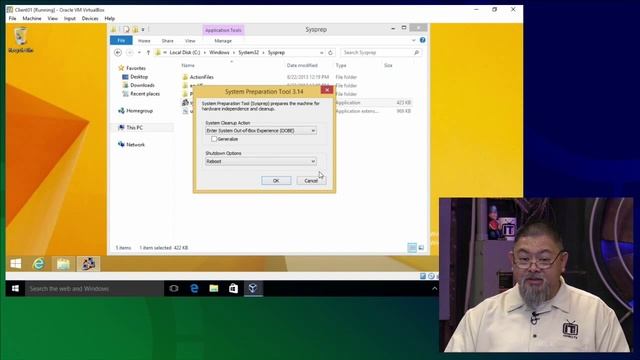
Task: Launch Edge from the host taskbar
Action: coord(194,289)
